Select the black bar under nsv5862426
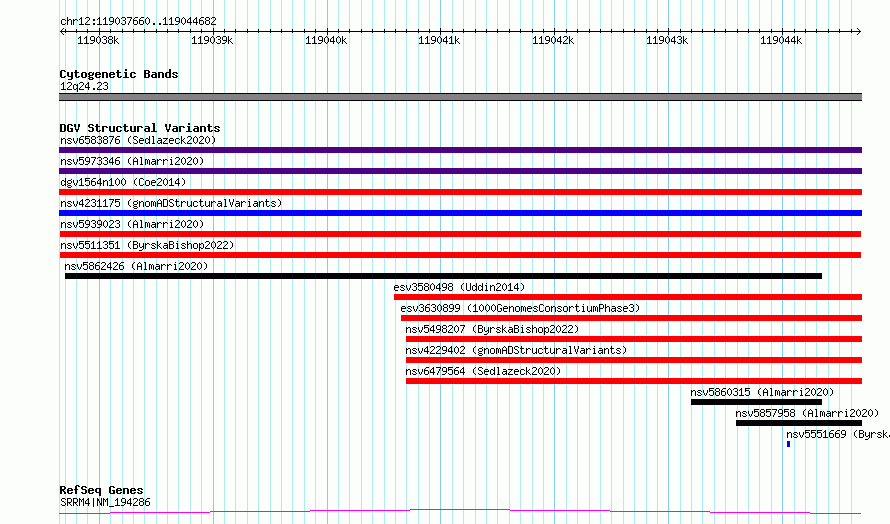This screenshot has width=890, height=524. tap(443, 276)
